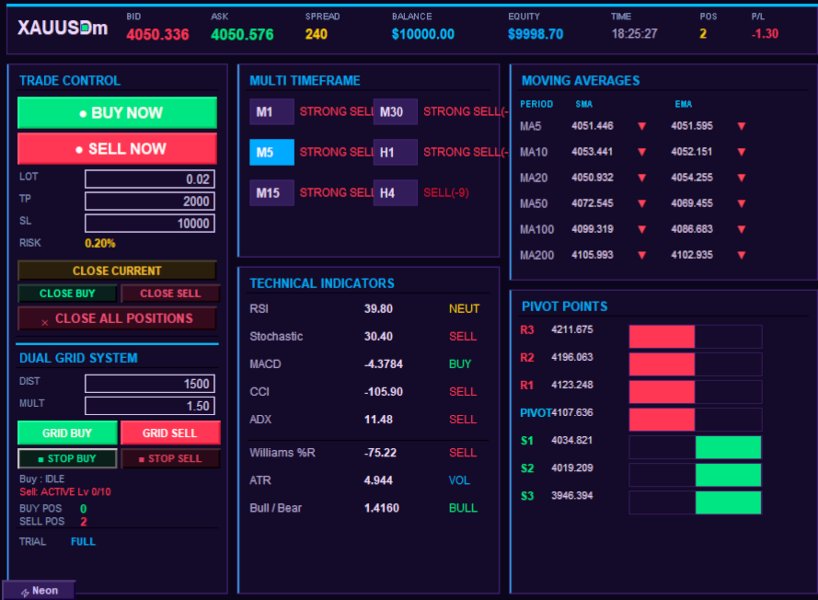Click the time 18:25:27
Image resolution: width=818 pixels, height=600 pixels.
634,34
